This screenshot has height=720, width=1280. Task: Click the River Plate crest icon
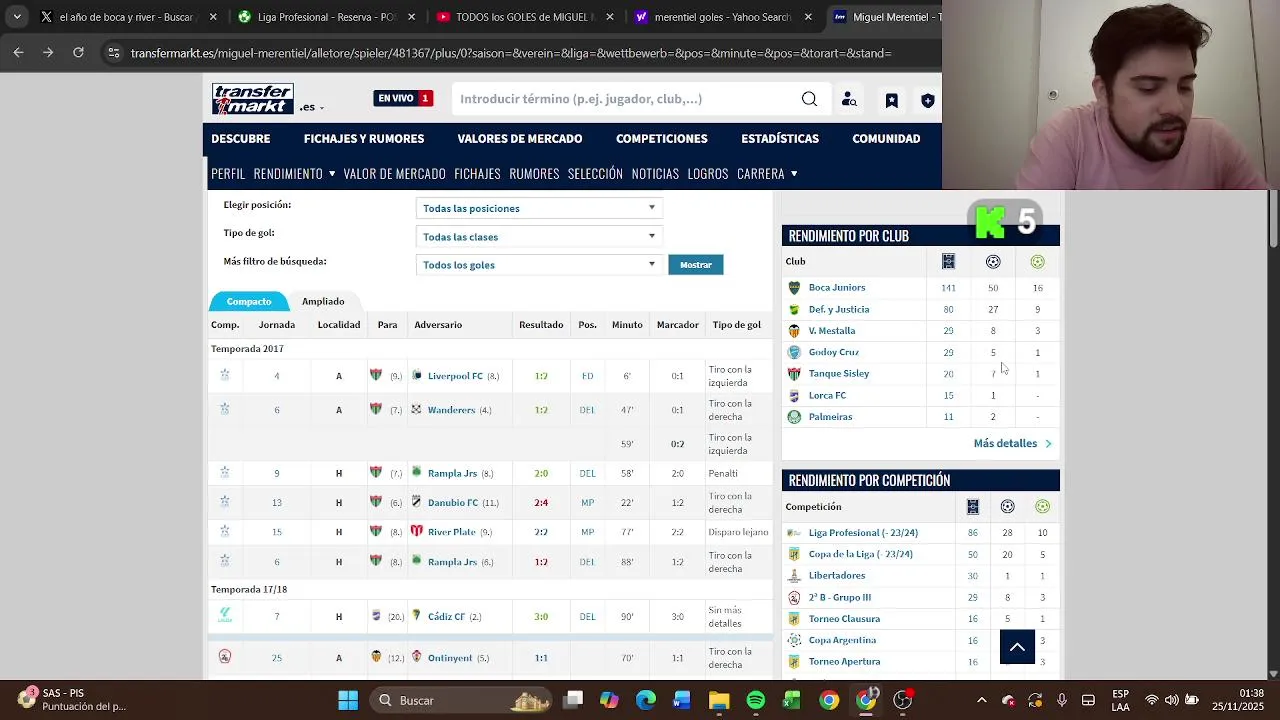point(417,531)
